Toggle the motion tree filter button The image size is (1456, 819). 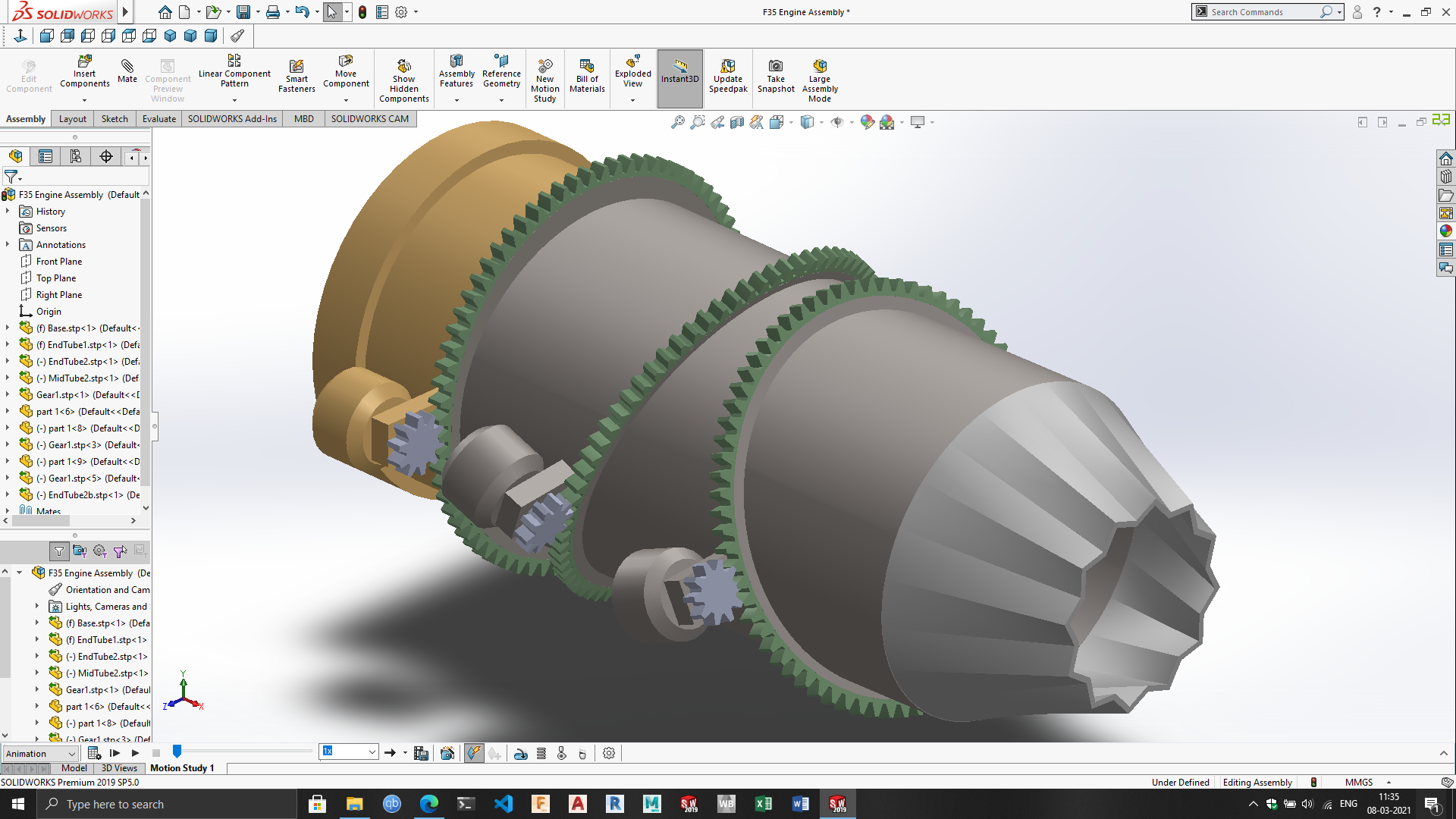[59, 551]
